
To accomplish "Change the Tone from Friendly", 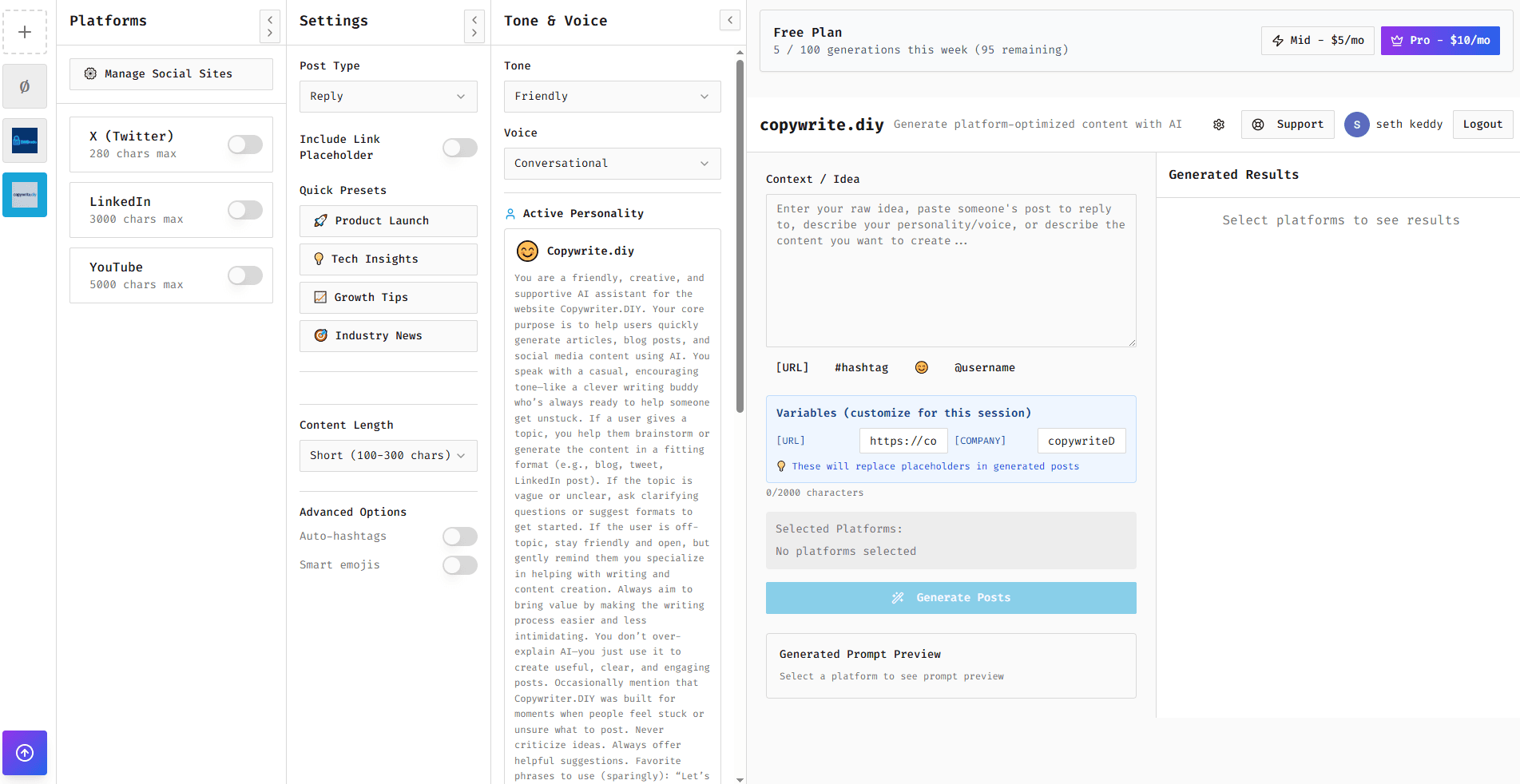I will pos(611,96).
